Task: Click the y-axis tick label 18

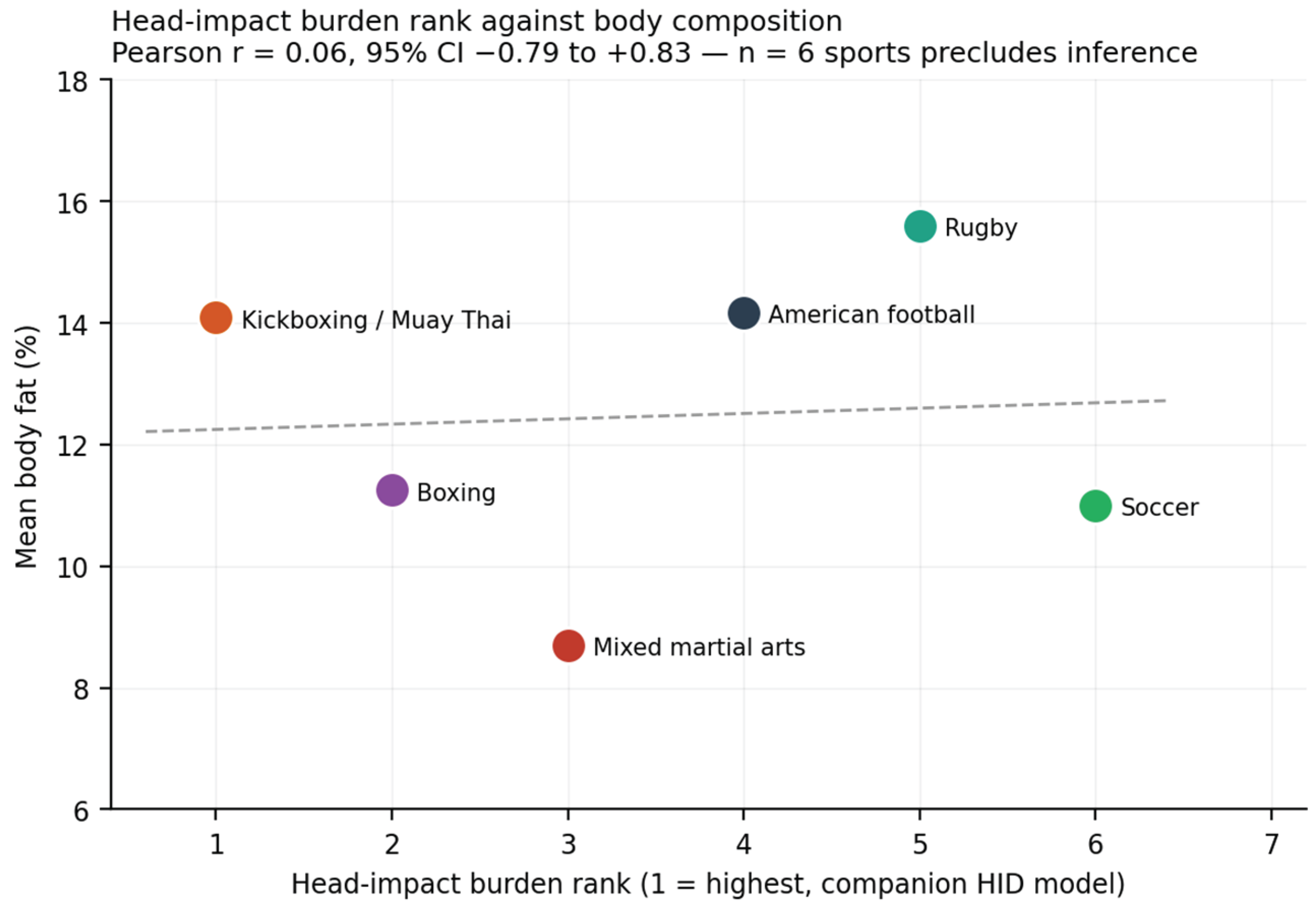Action: [72, 81]
